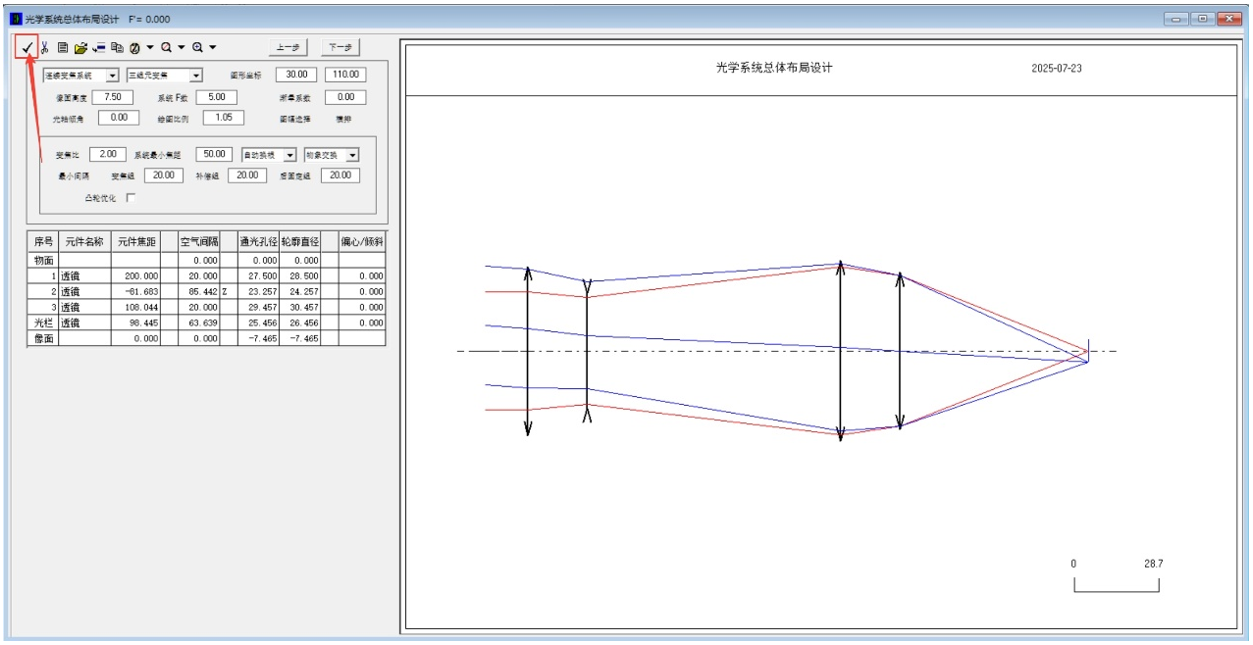Click the 上一步 previous step button
1253x645 pixels.
pyautogui.click(x=289, y=47)
